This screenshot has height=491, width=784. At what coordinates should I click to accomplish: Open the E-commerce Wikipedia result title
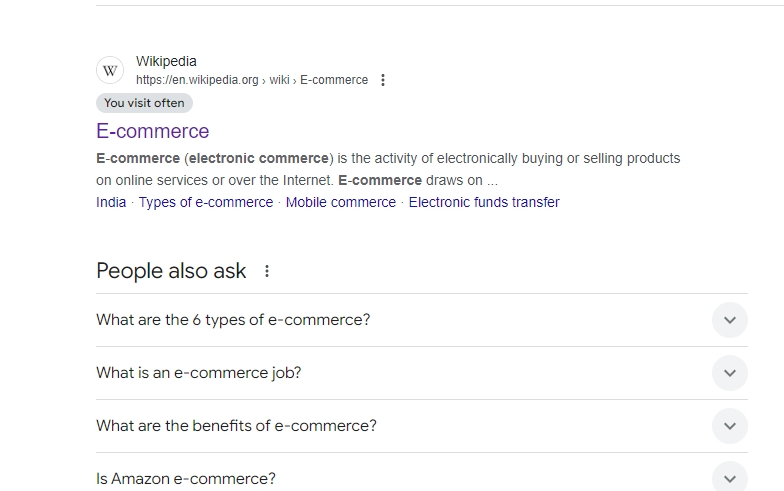pyautogui.click(x=152, y=131)
